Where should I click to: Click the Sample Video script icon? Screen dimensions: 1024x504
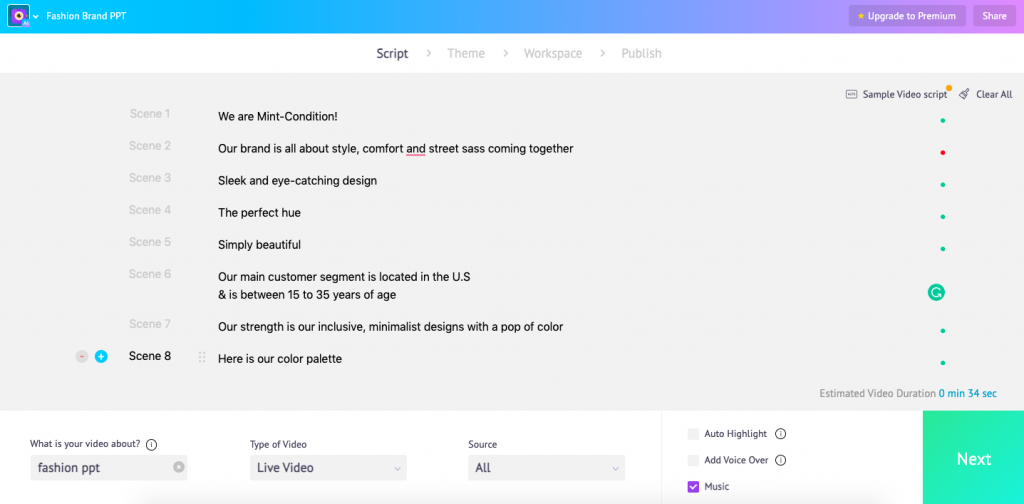[x=852, y=94]
